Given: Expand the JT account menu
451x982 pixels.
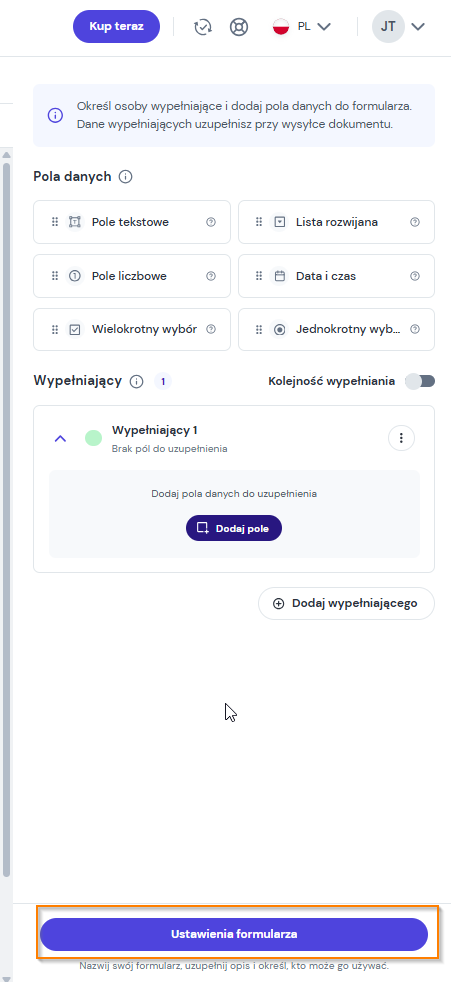Looking at the screenshot, I should click(x=399, y=27).
